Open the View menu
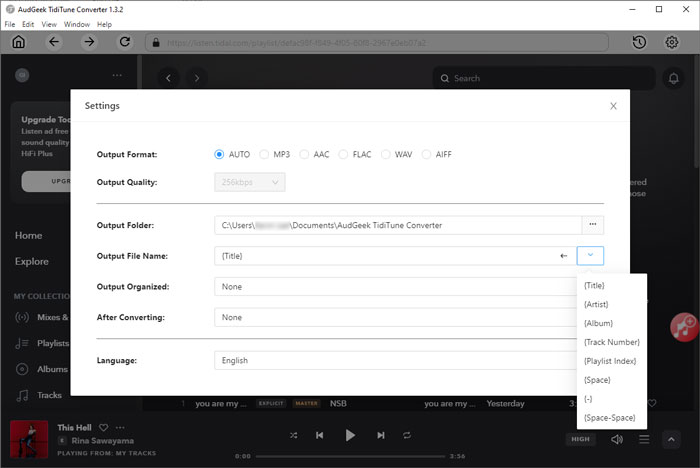 coord(49,24)
